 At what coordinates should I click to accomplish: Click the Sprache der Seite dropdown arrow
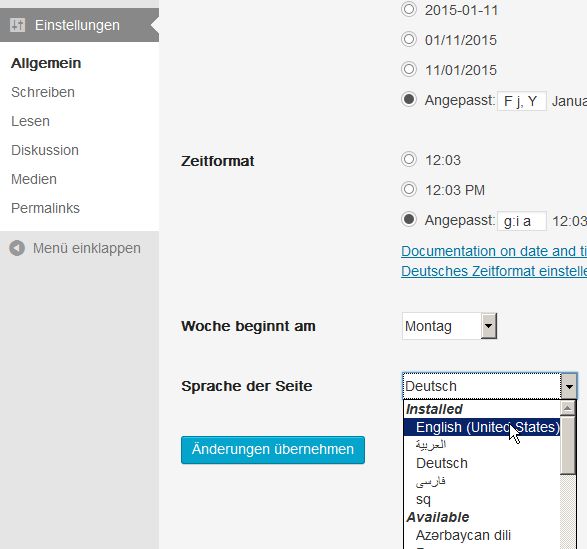pos(569,386)
